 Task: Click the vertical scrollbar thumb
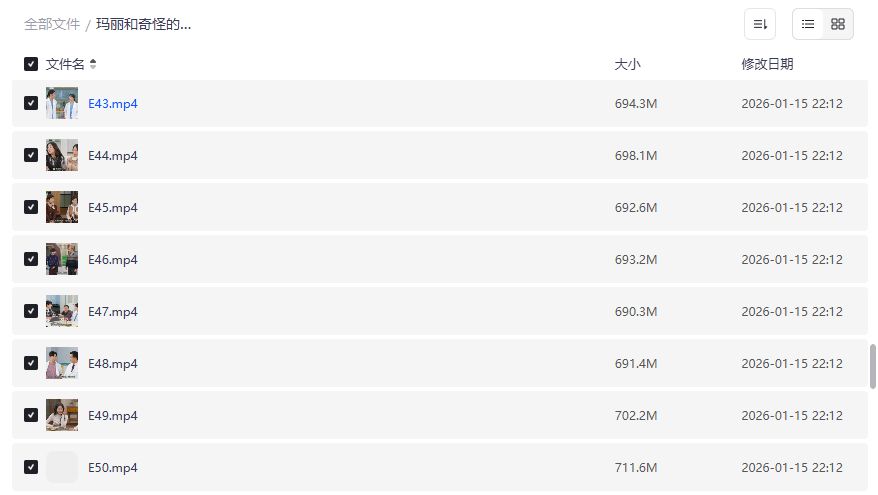(873, 367)
